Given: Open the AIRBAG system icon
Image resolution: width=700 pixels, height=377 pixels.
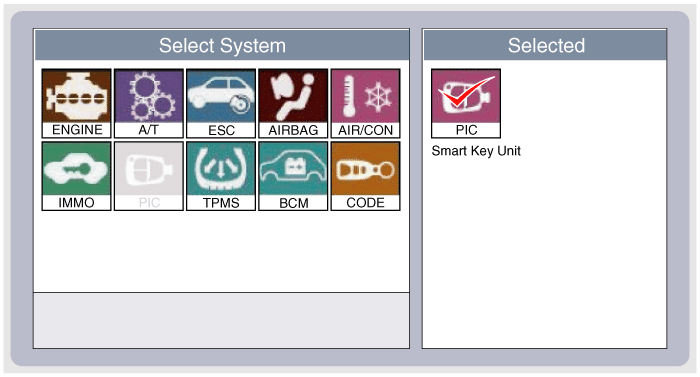Looking at the screenshot, I should pyautogui.click(x=293, y=103).
